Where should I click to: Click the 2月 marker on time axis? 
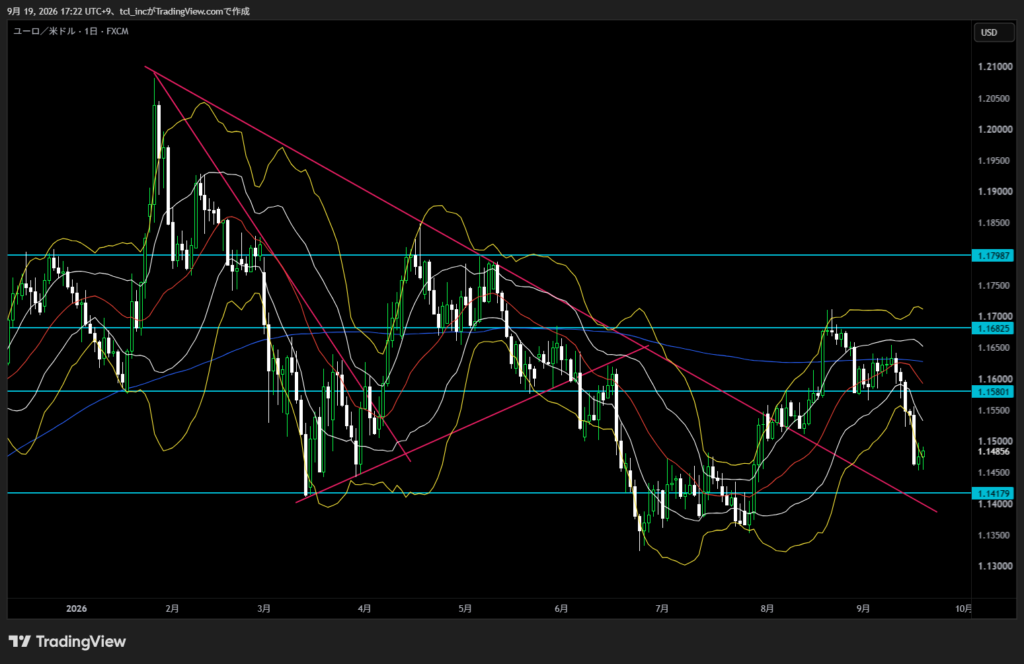coord(172,609)
